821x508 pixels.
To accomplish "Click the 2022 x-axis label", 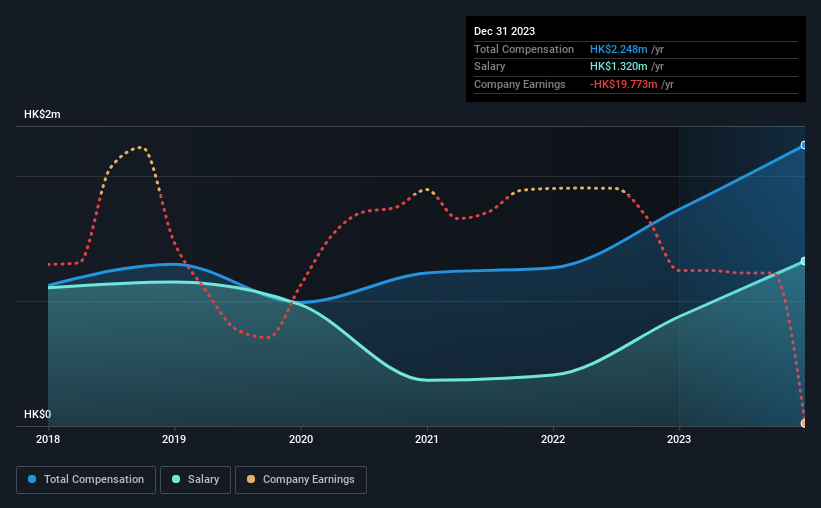I will click(x=553, y=439).
